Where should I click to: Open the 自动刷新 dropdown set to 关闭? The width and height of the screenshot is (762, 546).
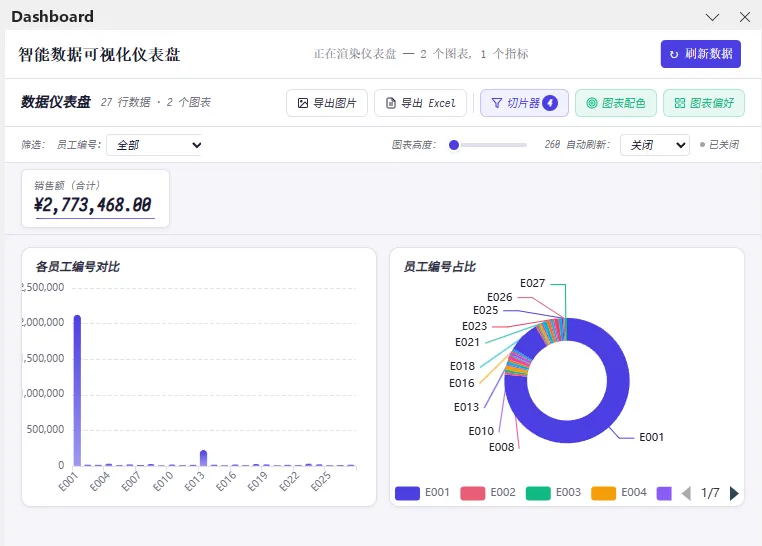pos(655,145)
